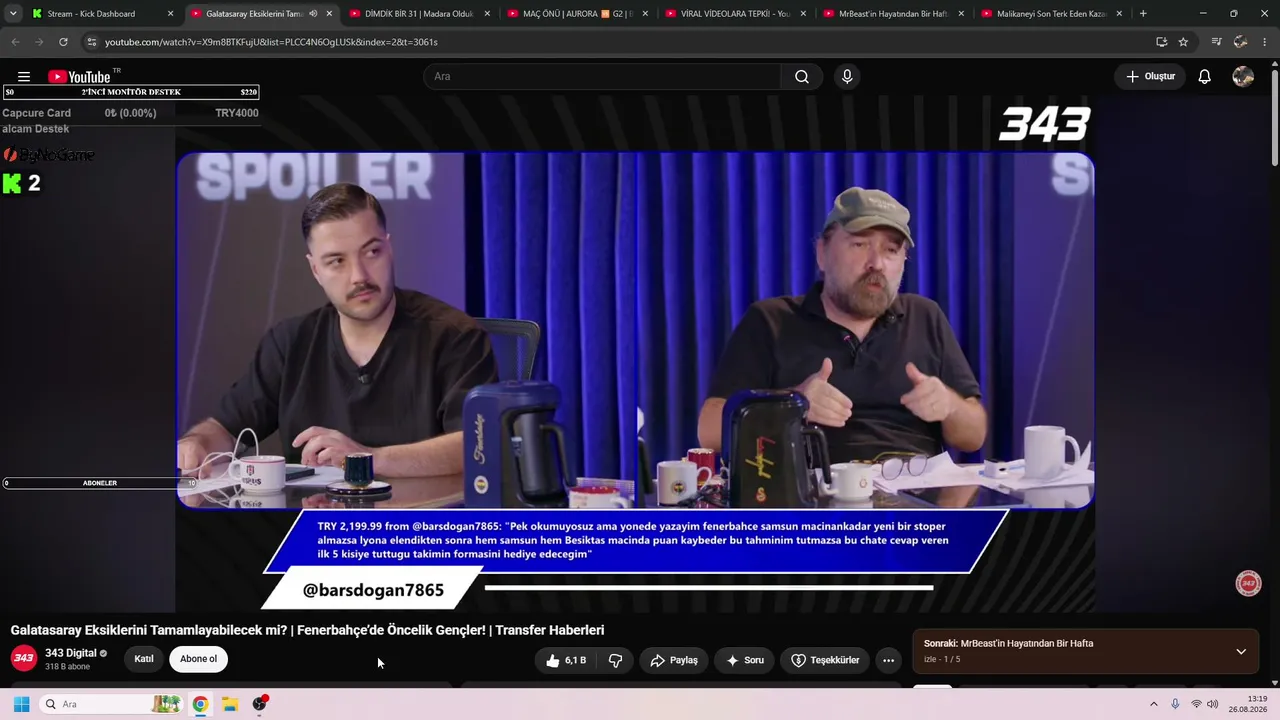Open the YouTube hamburger guide menu
1280x720 pixels.
click(x=24, y=77)
